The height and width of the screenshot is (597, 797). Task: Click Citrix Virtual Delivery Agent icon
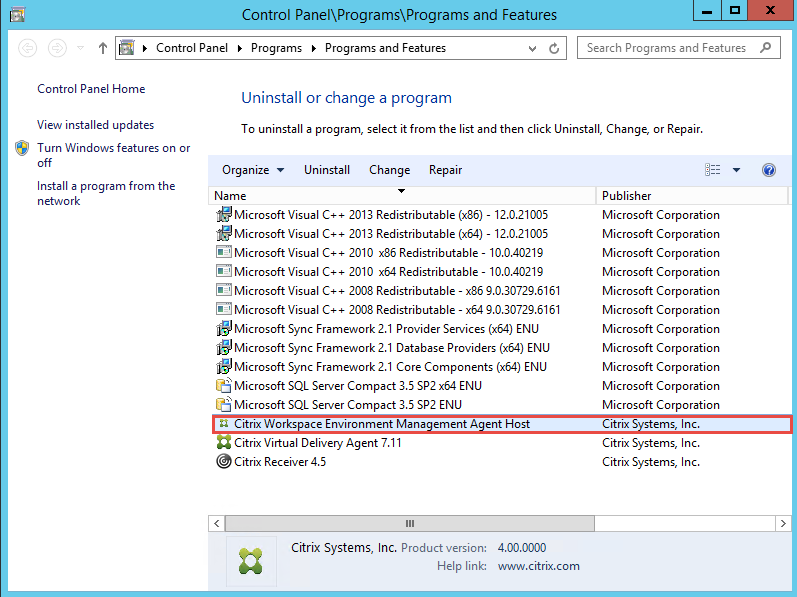pyautogui.click(x=224, y=443)
